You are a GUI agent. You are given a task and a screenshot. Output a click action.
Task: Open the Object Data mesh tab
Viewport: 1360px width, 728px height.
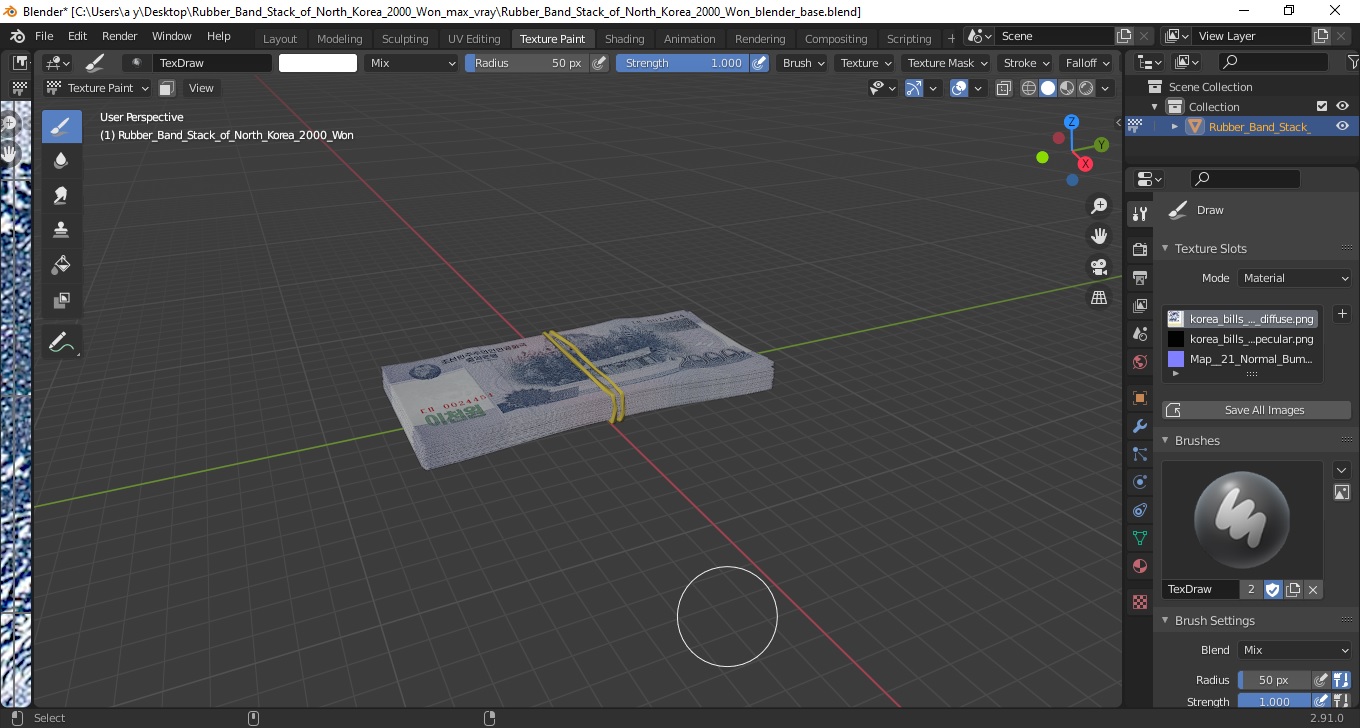click(1139, 538)
